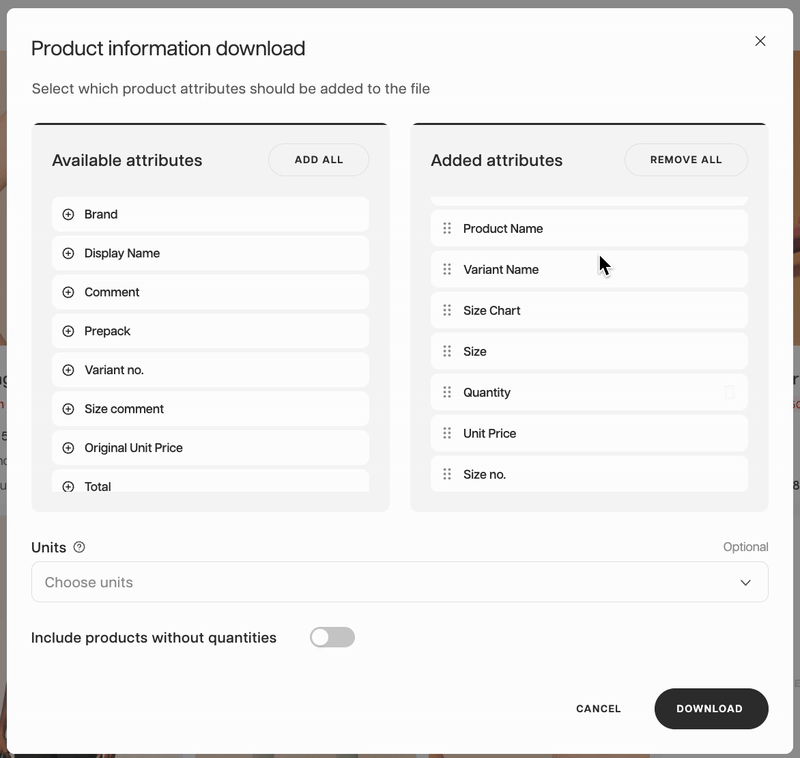This screenshot has height=758, width=800.
Task: Cancel the product information download
Action: tap(598, 709)
